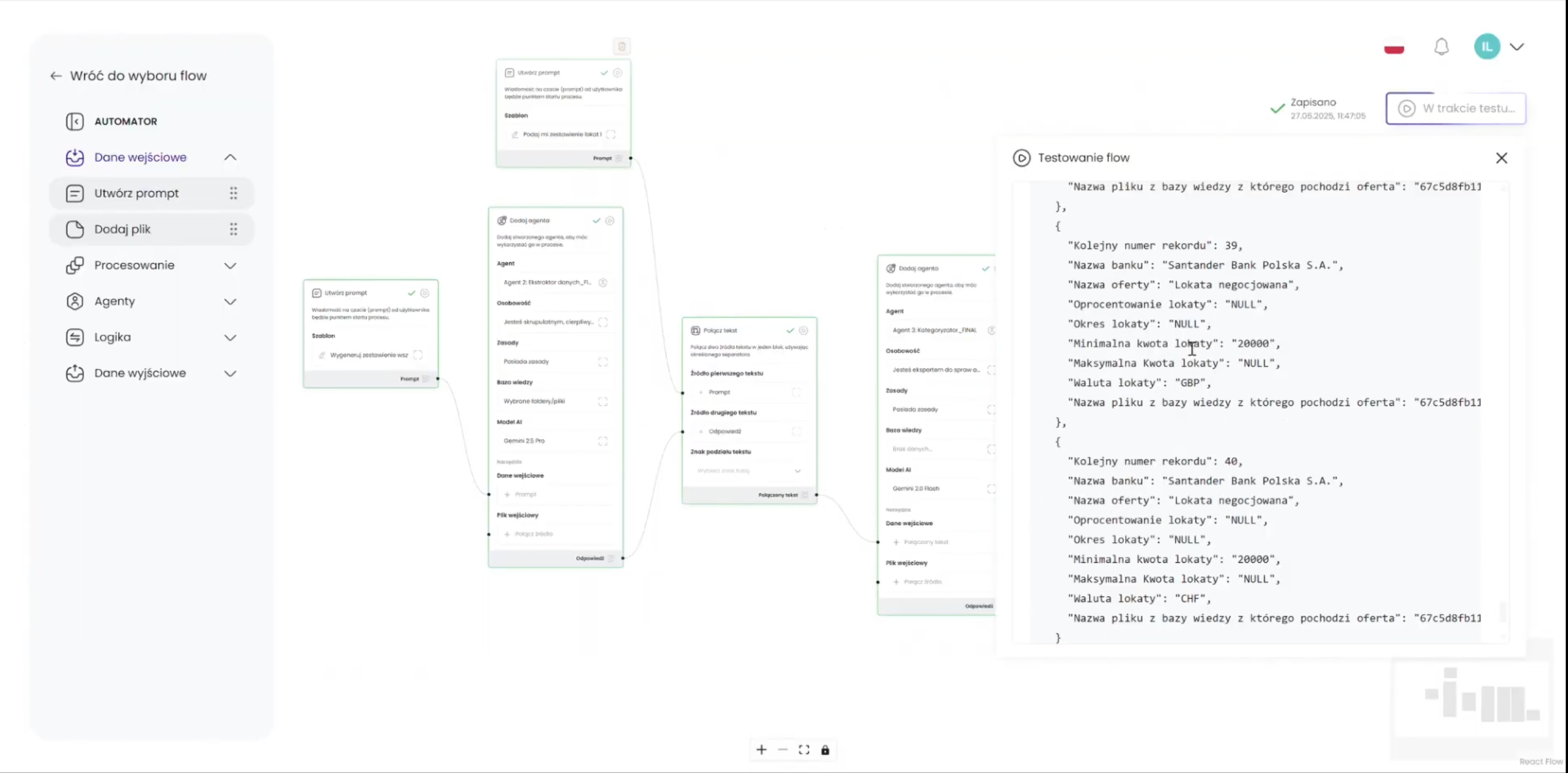1568x773 pixels.
Task: Click the W trakcie testu button
Action: [1456, 108]
